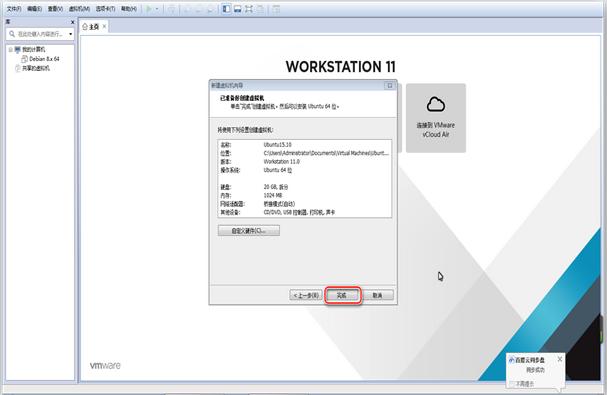Click 完成 to finish the wizard

(x=343, y=295)
